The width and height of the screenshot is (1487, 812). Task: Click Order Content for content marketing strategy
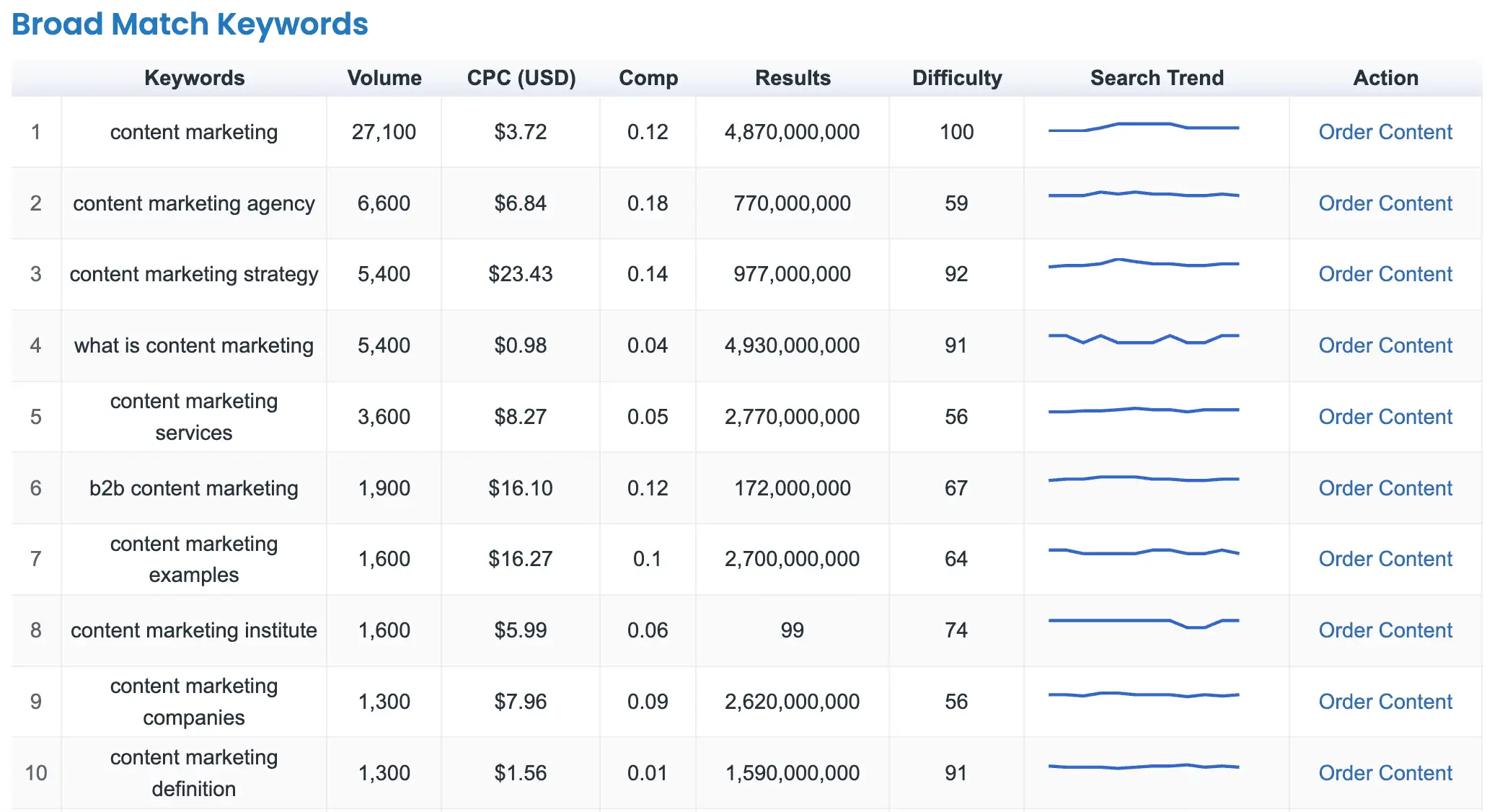coord(1385,274)
